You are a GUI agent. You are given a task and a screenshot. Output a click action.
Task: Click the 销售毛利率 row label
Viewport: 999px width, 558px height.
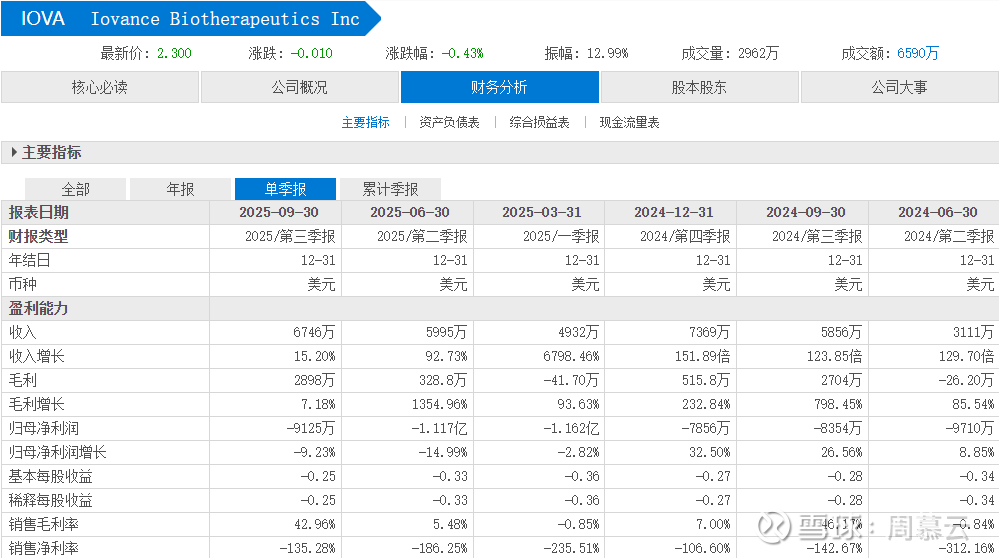click(x=43, y=524)
